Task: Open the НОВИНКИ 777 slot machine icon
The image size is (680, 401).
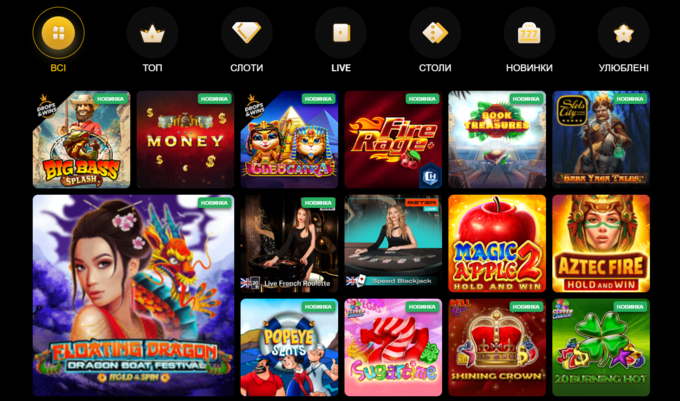Action: point(529,33)
